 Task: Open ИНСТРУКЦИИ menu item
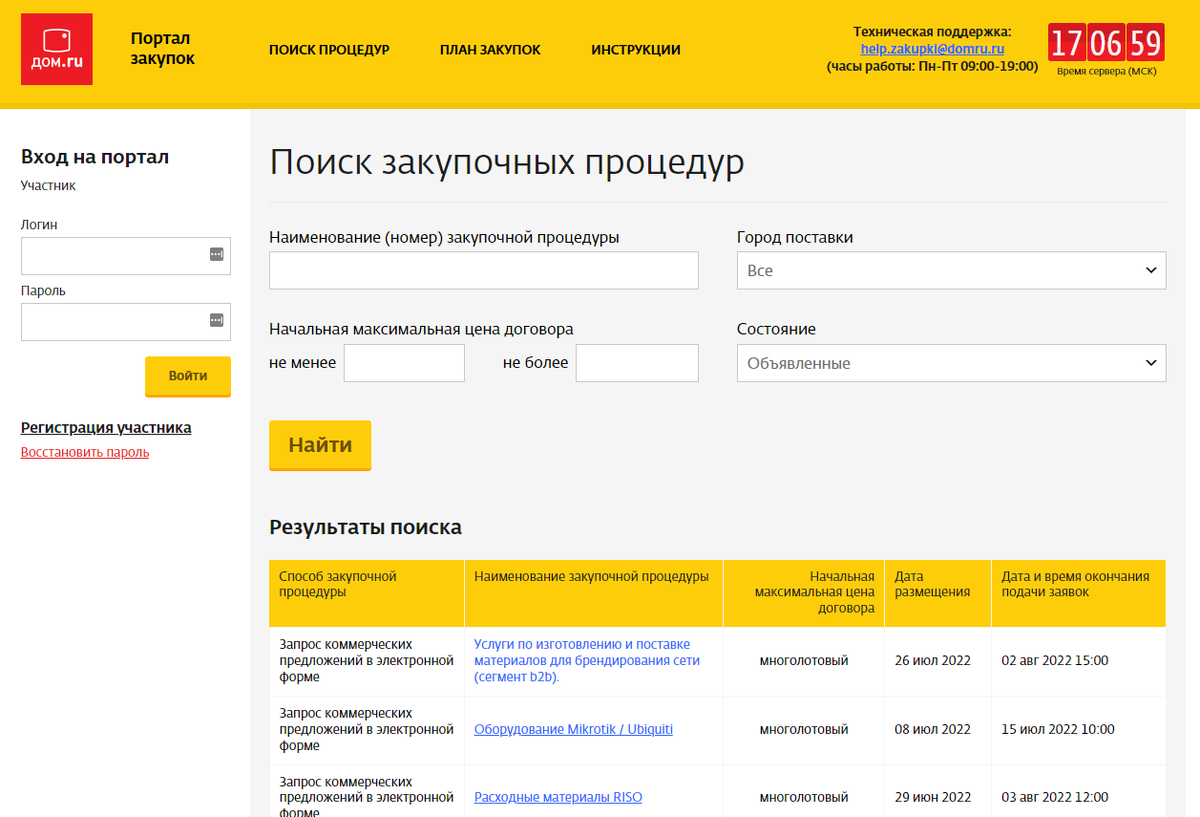click(x=636, y=49)
